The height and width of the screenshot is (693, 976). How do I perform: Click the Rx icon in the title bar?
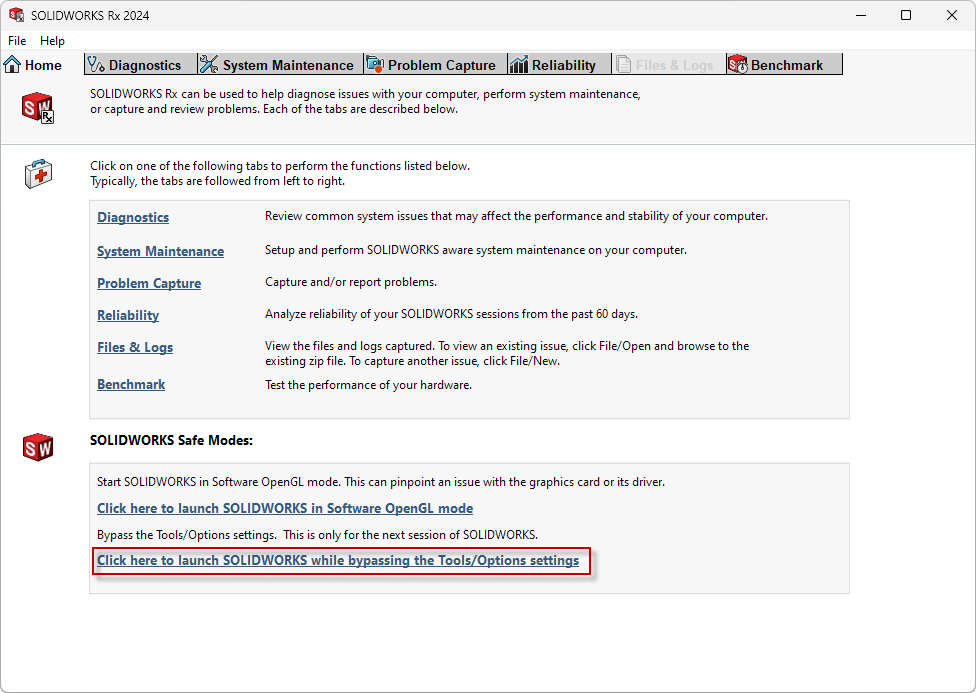click(16, 15)
